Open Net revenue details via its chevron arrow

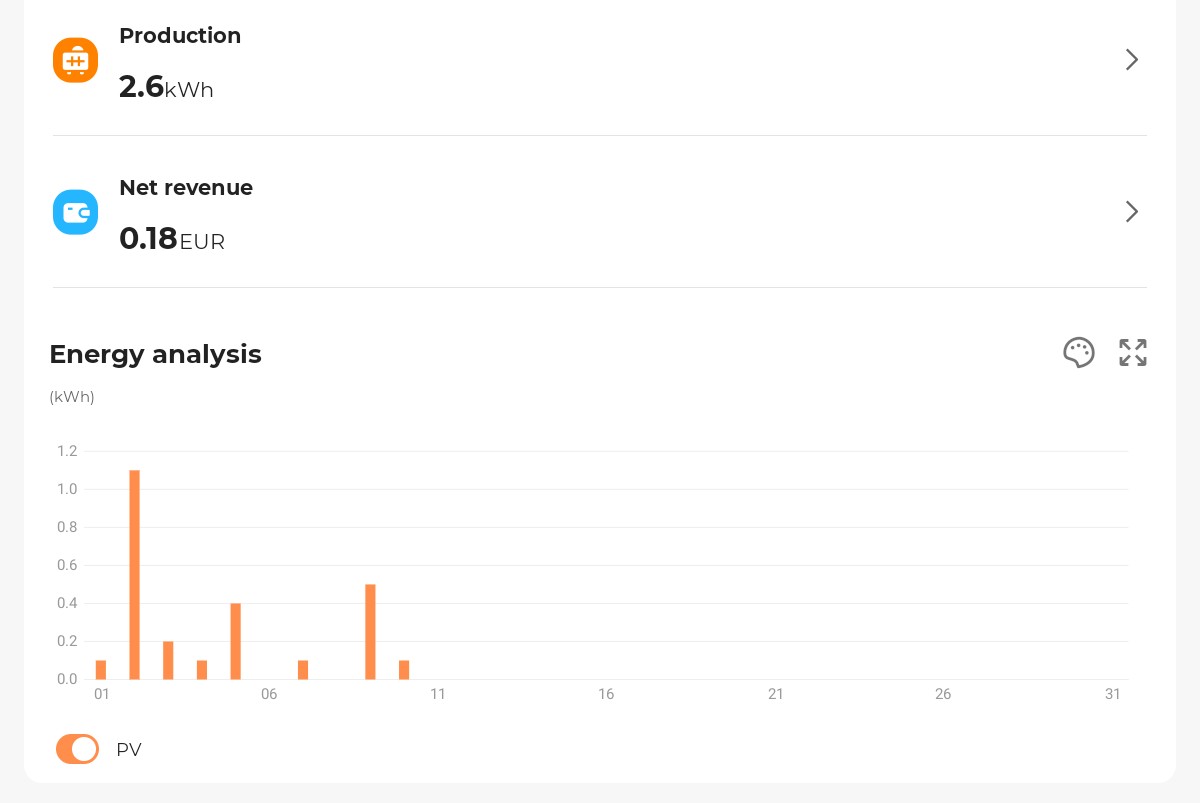tap(1131, 212)
